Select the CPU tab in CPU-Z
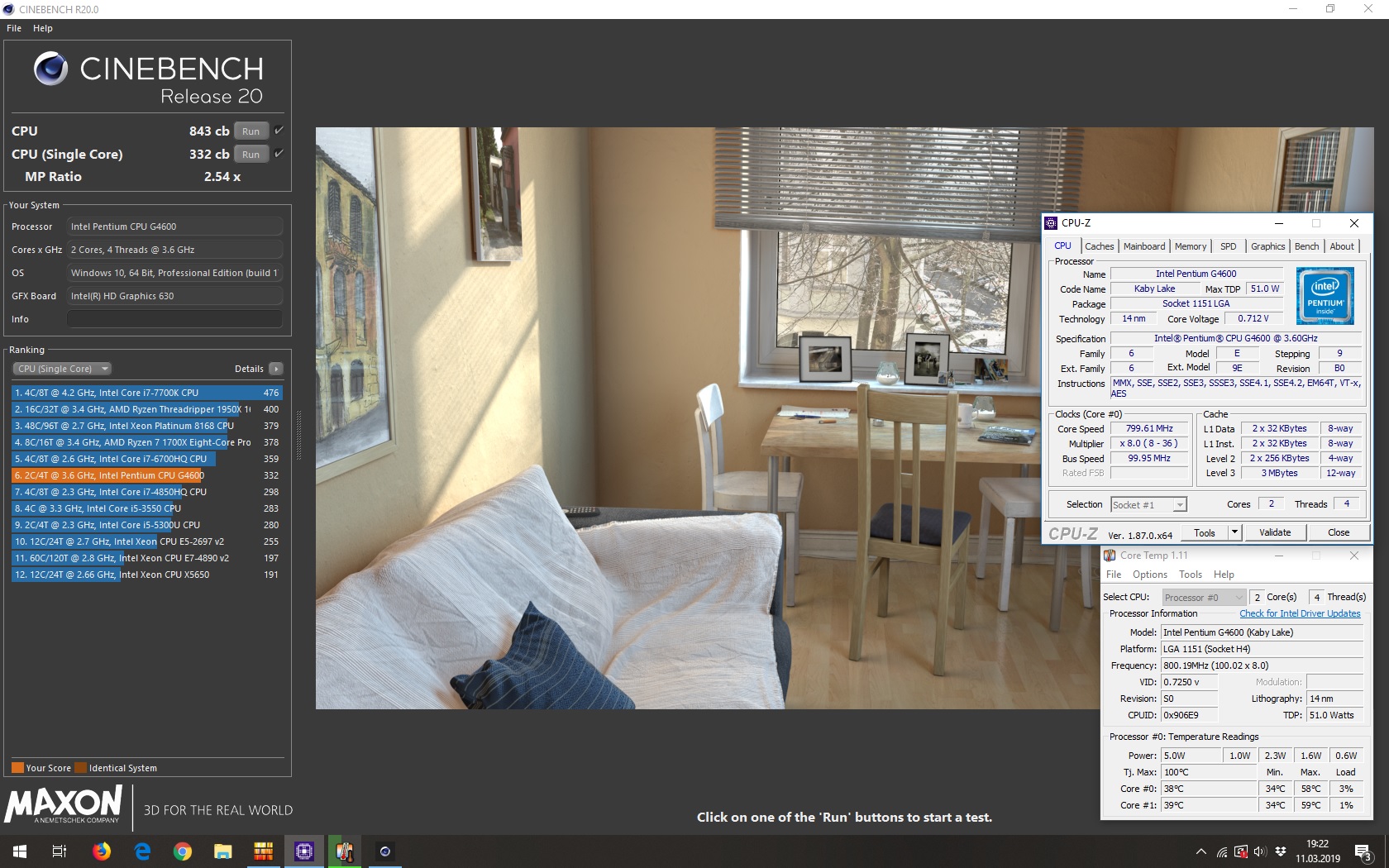1389x868 pixels. [1063, 246]
